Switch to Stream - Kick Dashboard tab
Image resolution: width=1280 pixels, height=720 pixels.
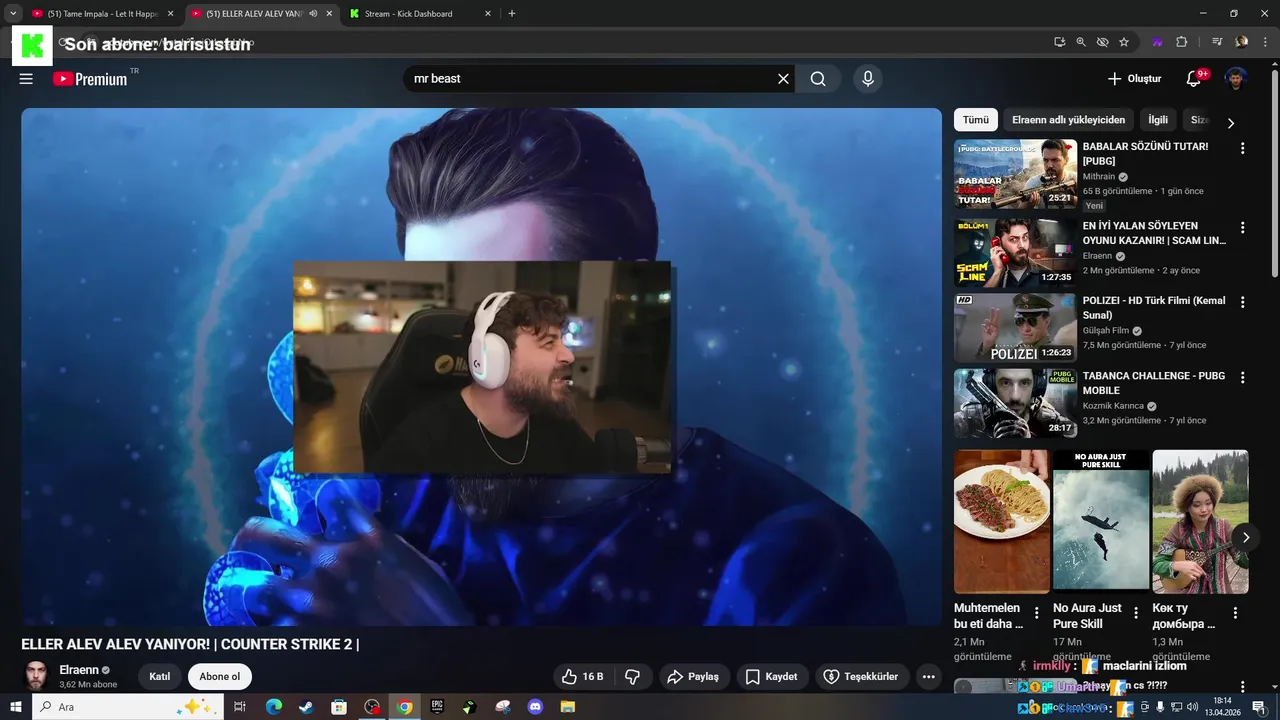[420, 14]
